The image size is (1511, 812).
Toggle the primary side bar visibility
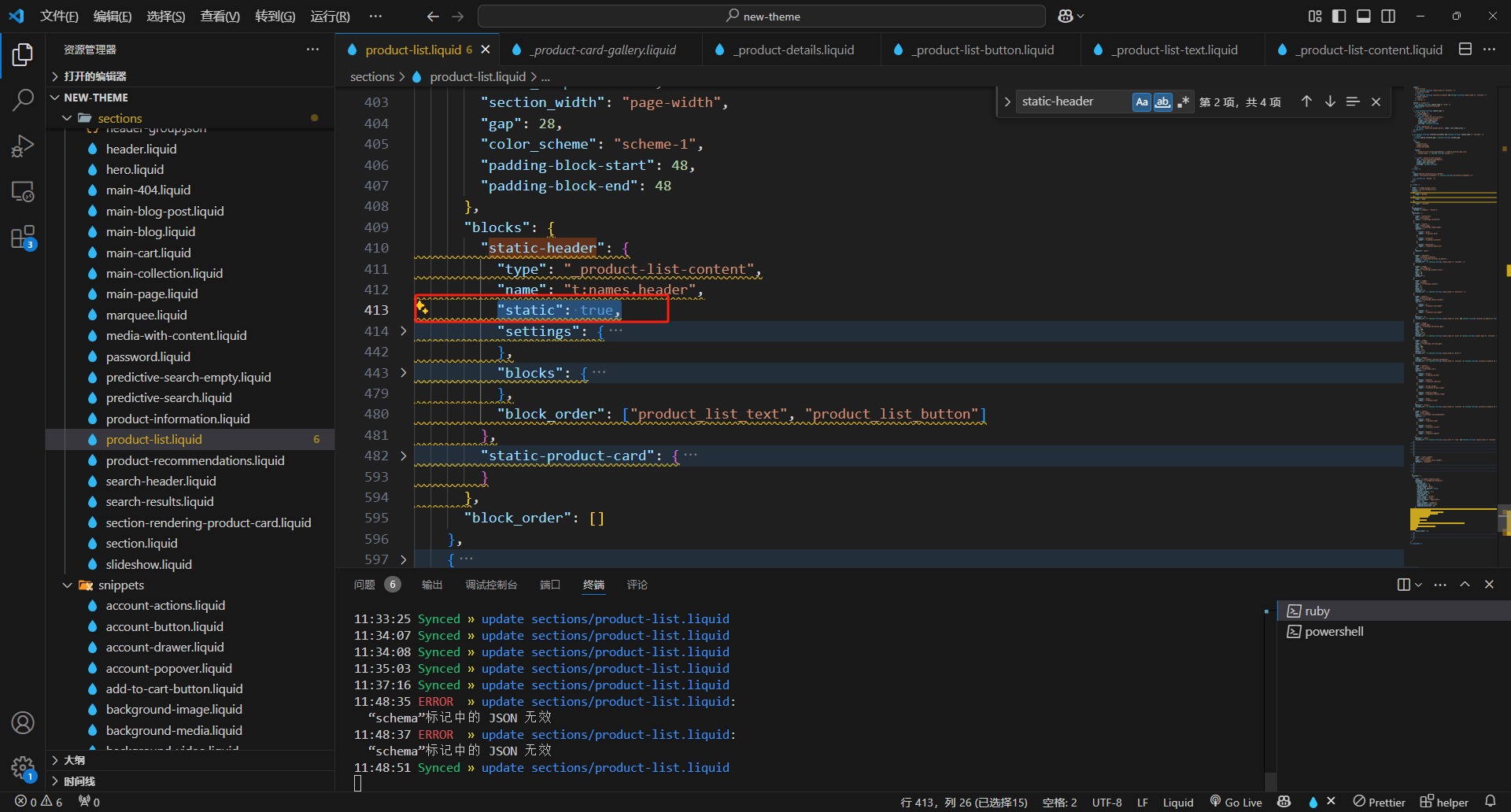click(1339, 16)
